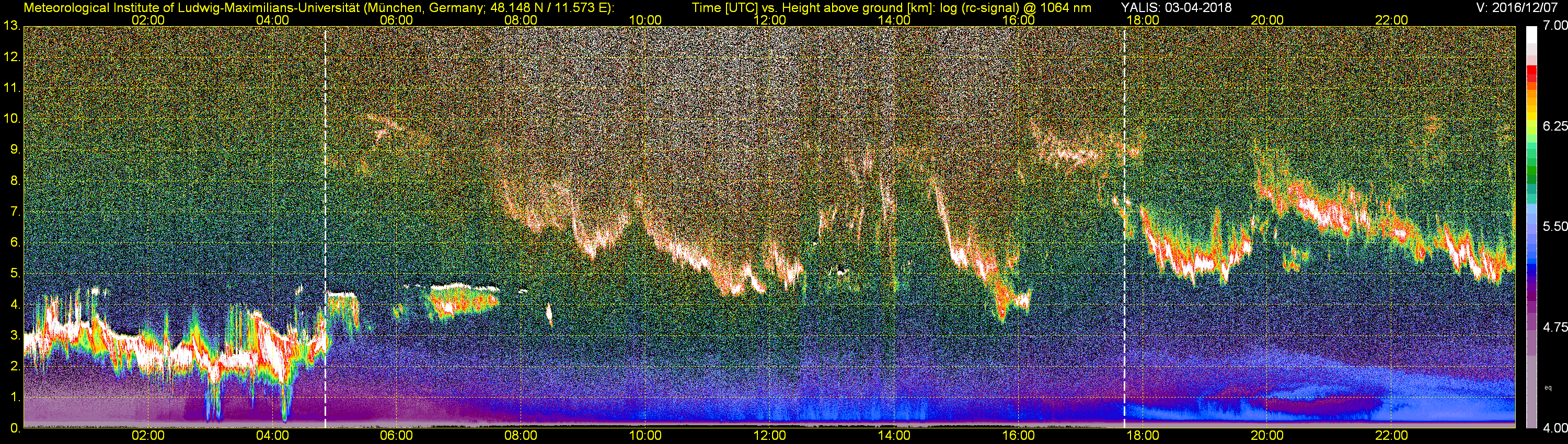Click the 5.50 colorbar scale value
Screen dimensions: 1568x444
click(x=1554, y=226)
